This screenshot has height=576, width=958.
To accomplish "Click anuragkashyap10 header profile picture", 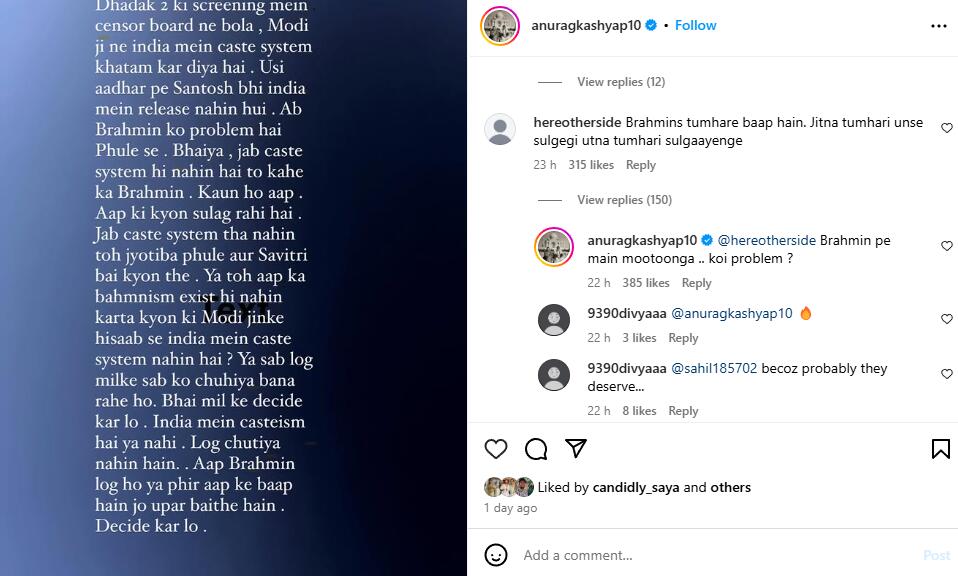I will tap(500, 26).
